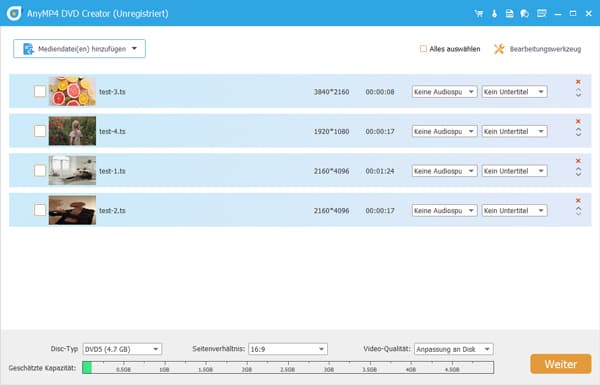Click the register key icon in title bar

pos(494,13)
